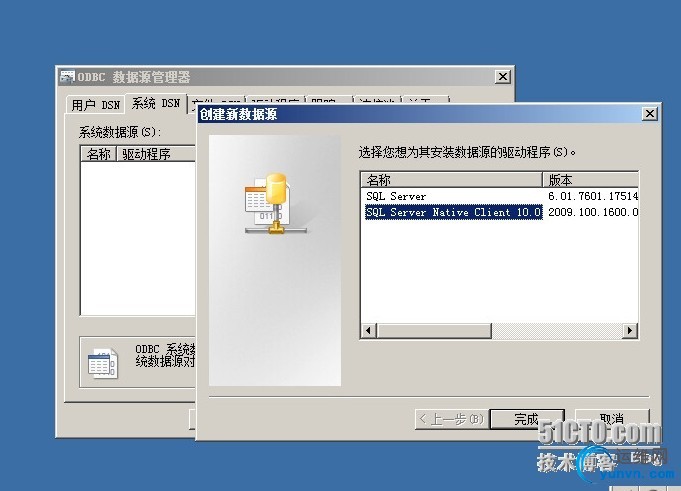Click the 取消 (Cancel) button
The height and width of the screenshot is (491, 681).
(612, 419)
